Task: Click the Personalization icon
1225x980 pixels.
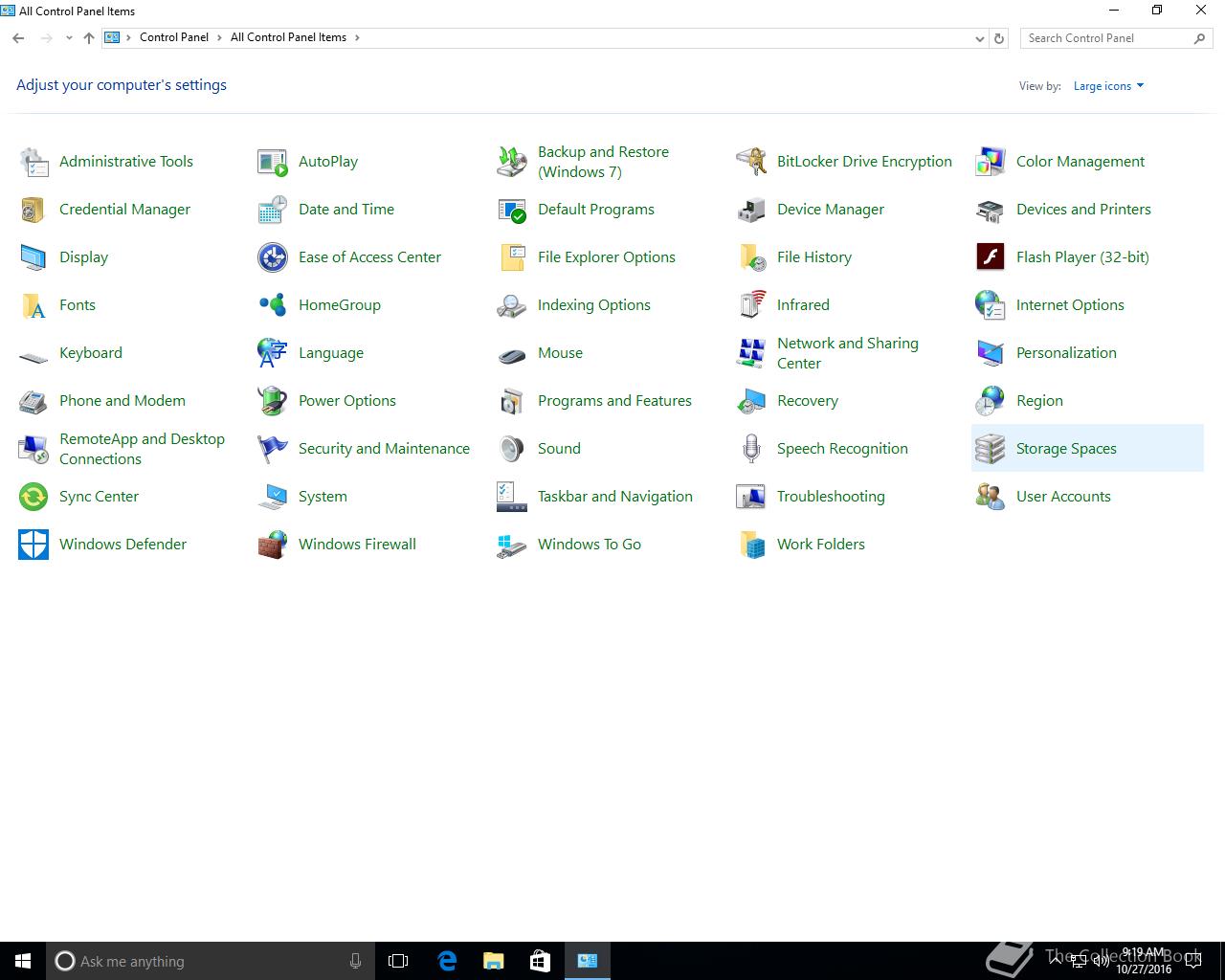Action: pos(991,353)
